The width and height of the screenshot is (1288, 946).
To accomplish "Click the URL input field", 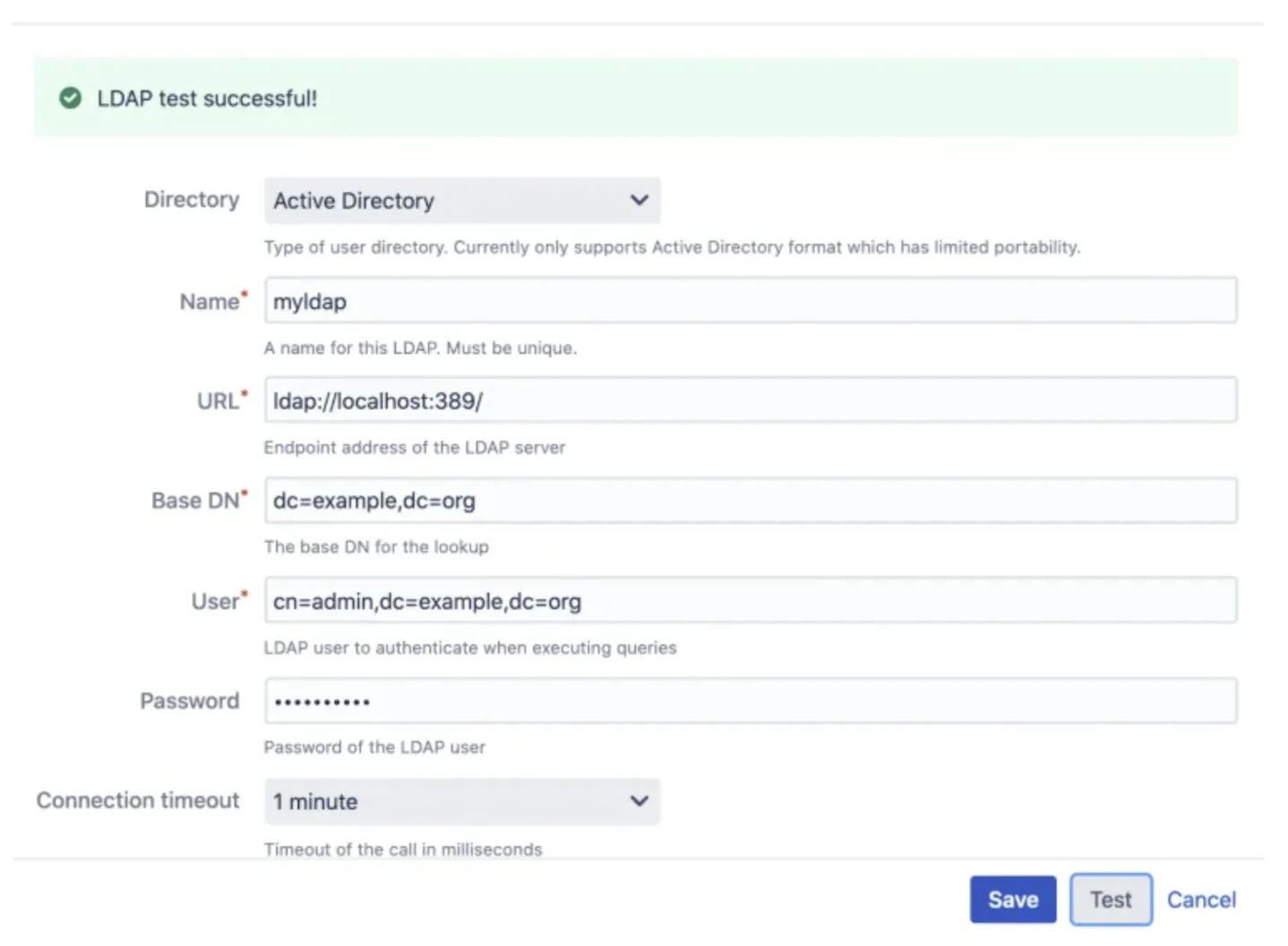I will click(x=751, y=400).
